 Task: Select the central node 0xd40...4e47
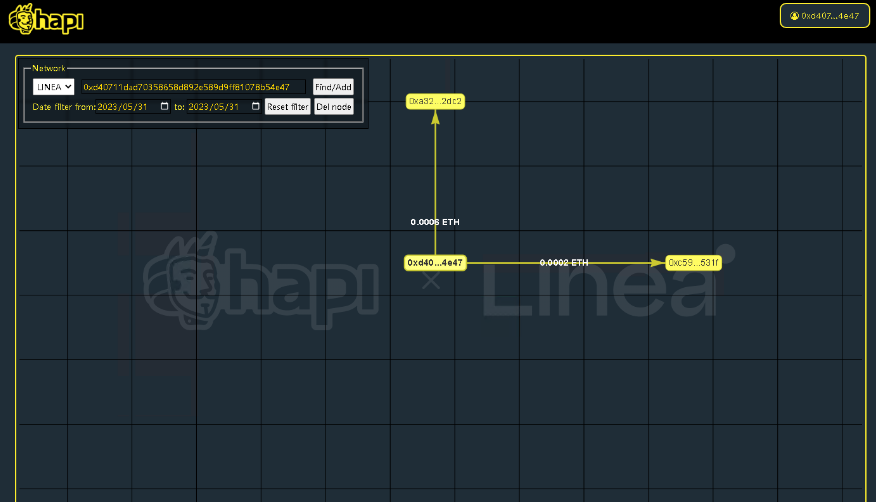435,262
